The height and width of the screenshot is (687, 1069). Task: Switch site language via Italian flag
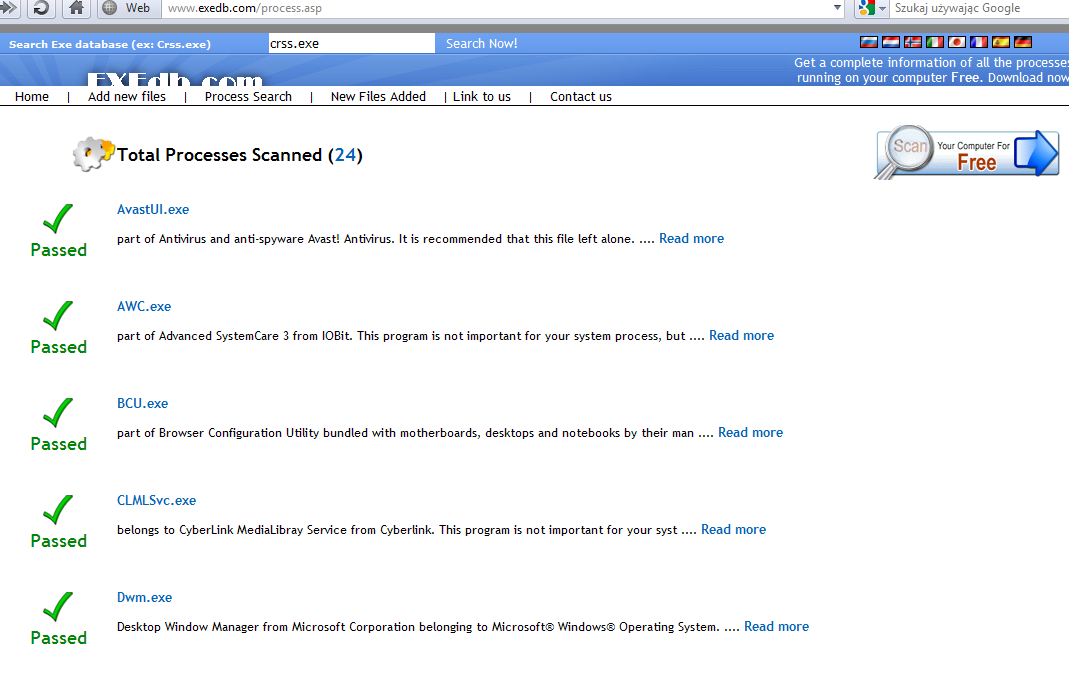(935, 42)
